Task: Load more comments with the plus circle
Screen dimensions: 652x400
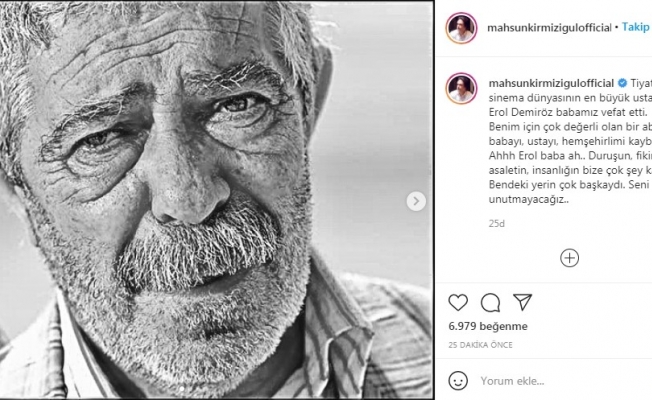Action: point(569,258)
